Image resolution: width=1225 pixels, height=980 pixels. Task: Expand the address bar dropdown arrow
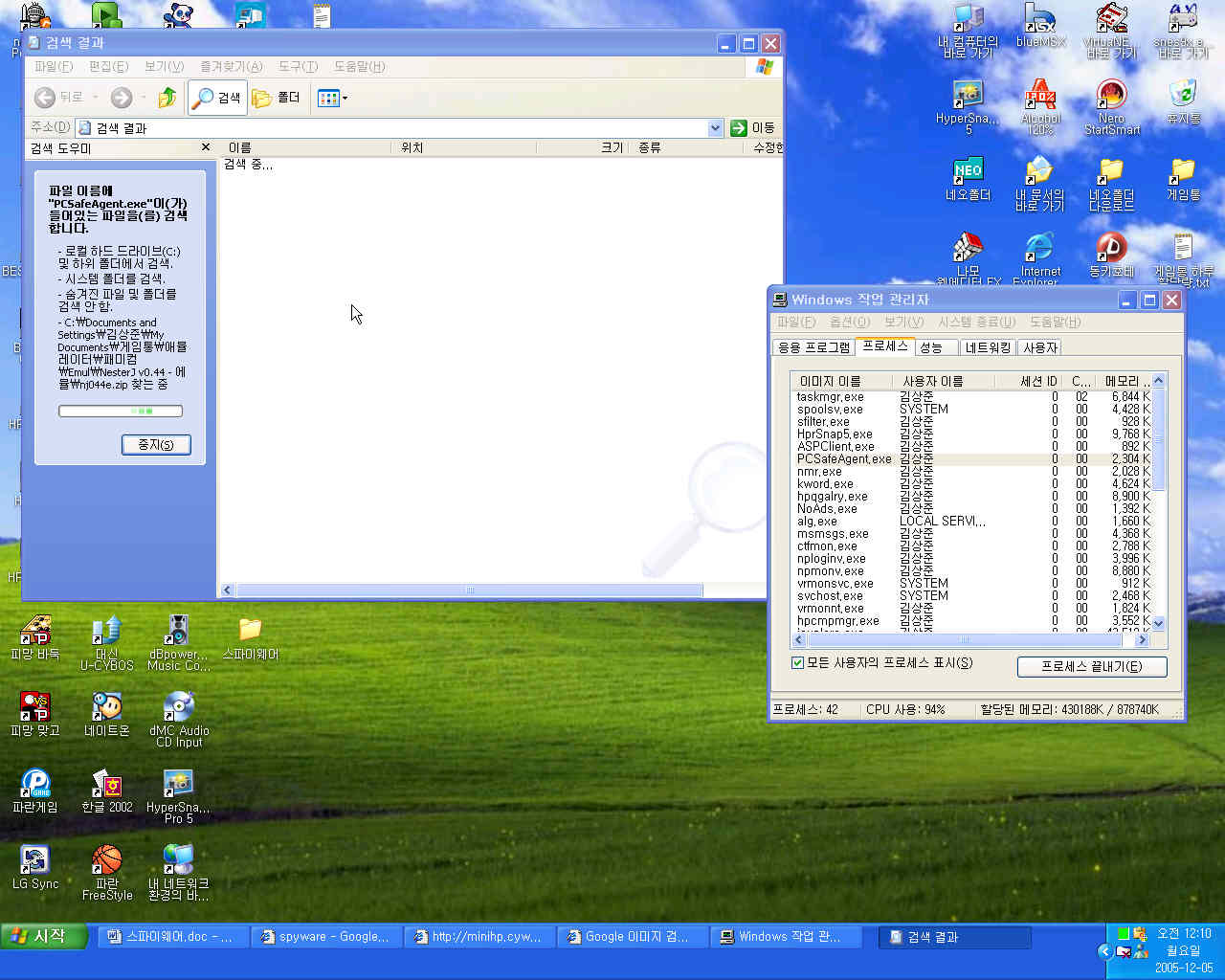[715, 128]
